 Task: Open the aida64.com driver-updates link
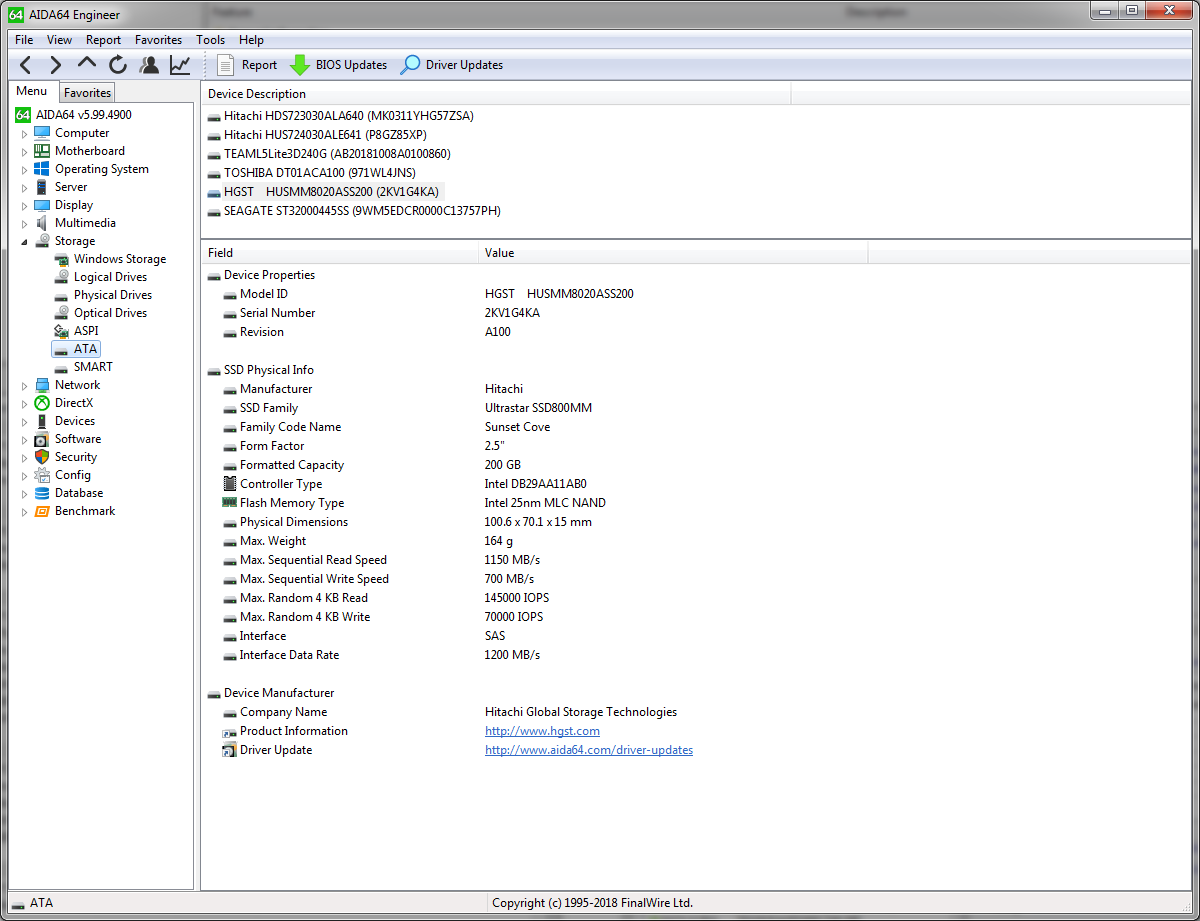589,750
